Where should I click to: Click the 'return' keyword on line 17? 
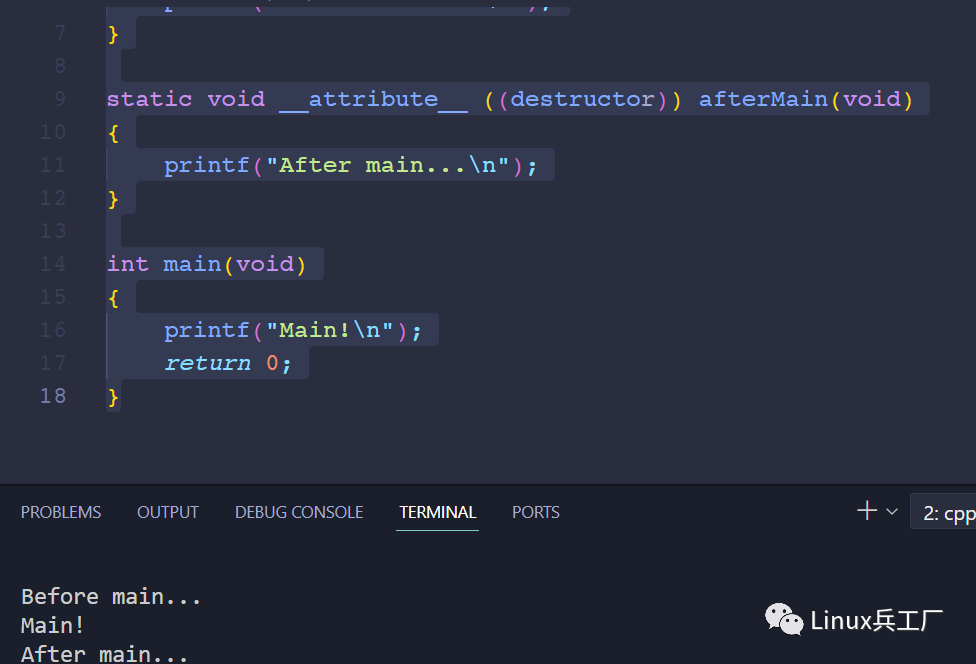pyautogui.click(x=207, y=363)
